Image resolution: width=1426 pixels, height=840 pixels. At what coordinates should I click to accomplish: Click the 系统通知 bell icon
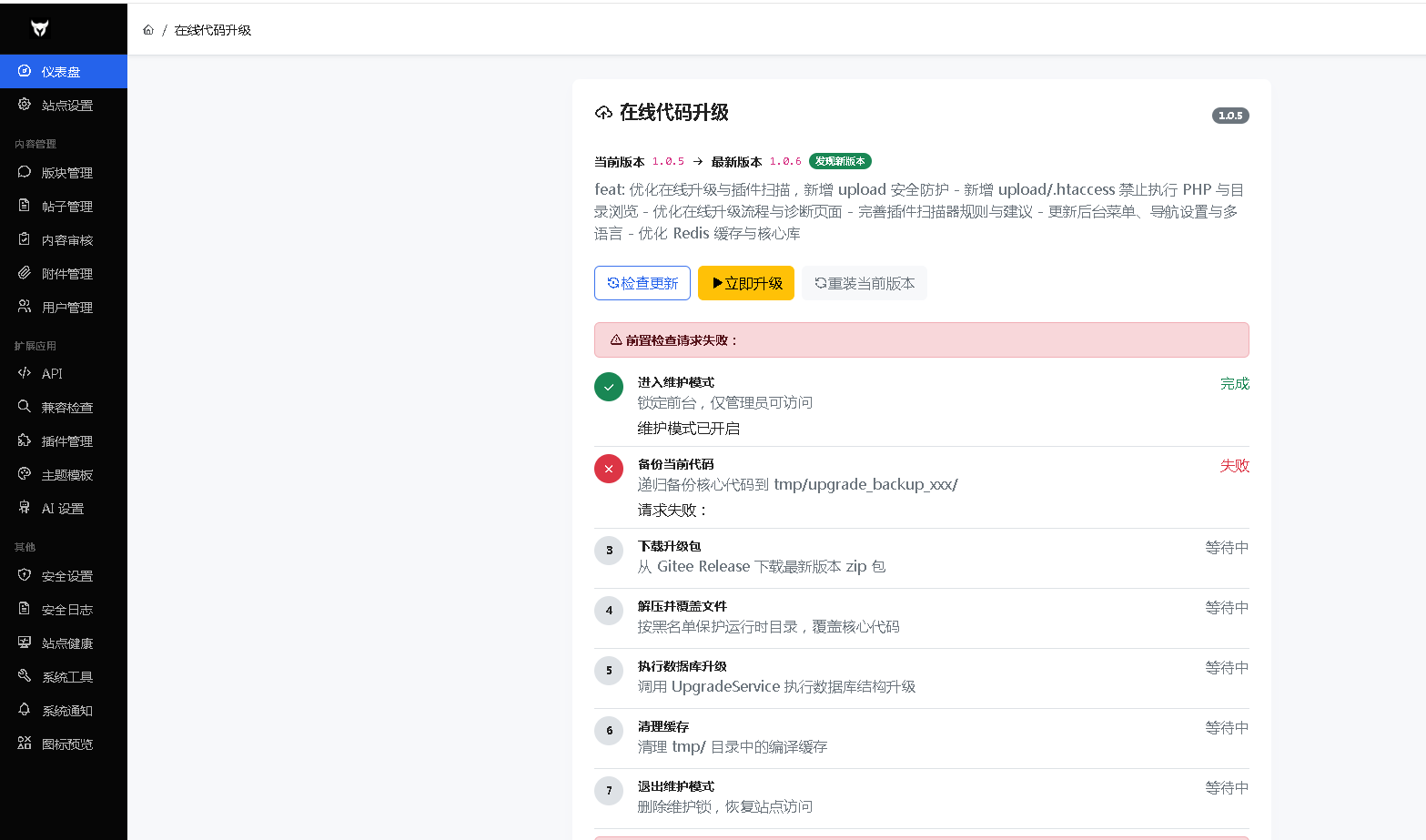click(x=25, y=710)
